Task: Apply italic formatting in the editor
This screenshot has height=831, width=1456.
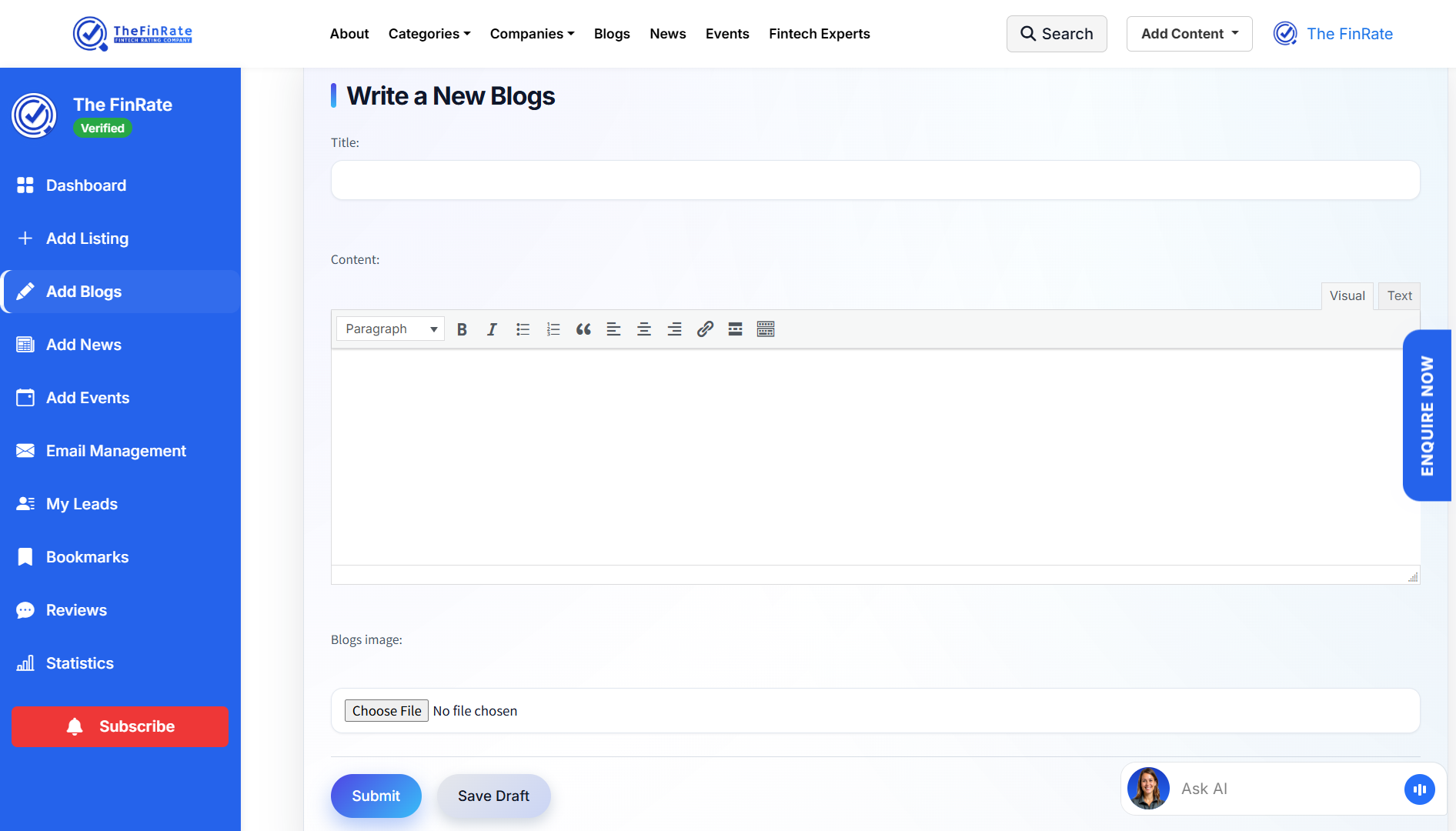Action: 492,329
